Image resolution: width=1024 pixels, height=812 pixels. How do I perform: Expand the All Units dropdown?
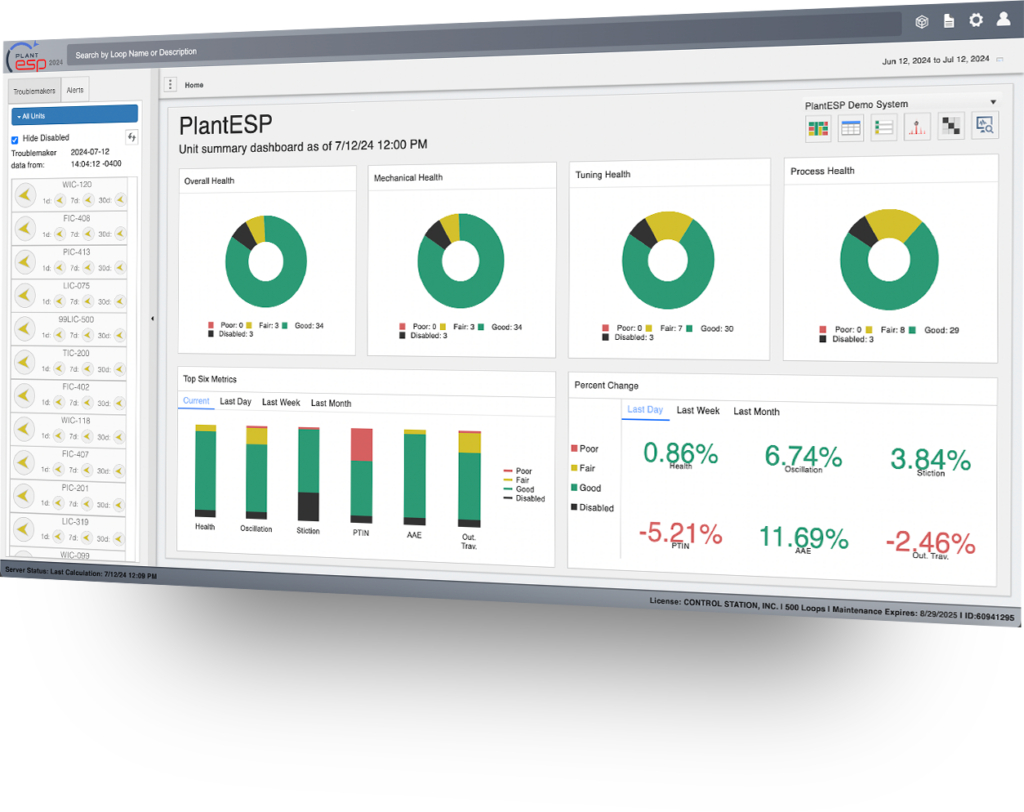tap(74, 115)
